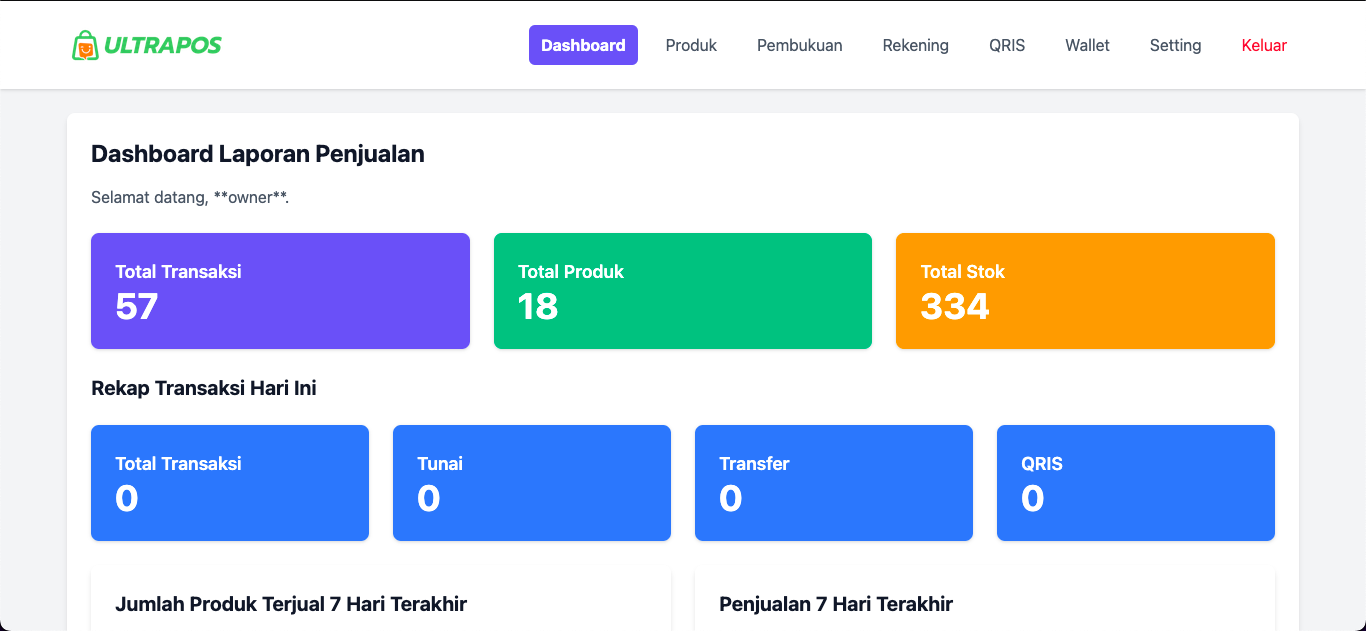The width and height of the screenshot is (1366, 631).
Task: Log out using the red Keluar link
Action: 1264,45
